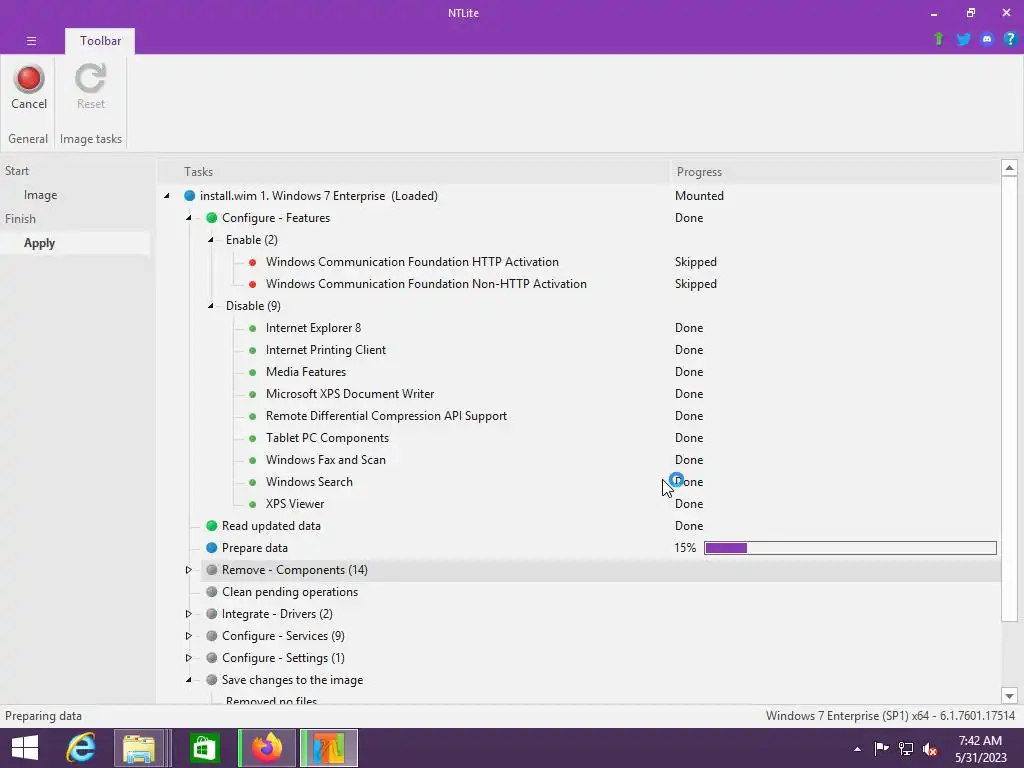Click the 'Preparing data' status bar text
The width and height of the screenshot is (1024, 768).
tap(43, 716)
